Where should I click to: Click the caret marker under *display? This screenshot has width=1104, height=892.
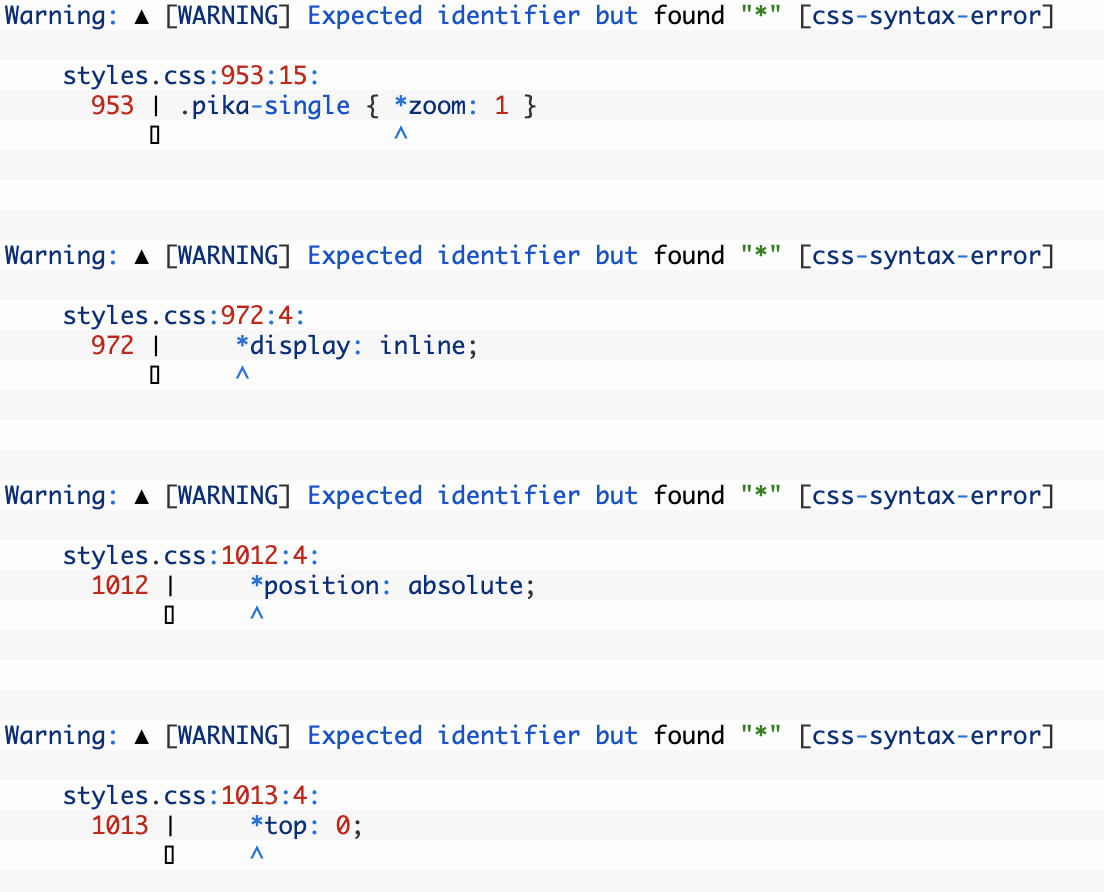[x=240, y=373]
